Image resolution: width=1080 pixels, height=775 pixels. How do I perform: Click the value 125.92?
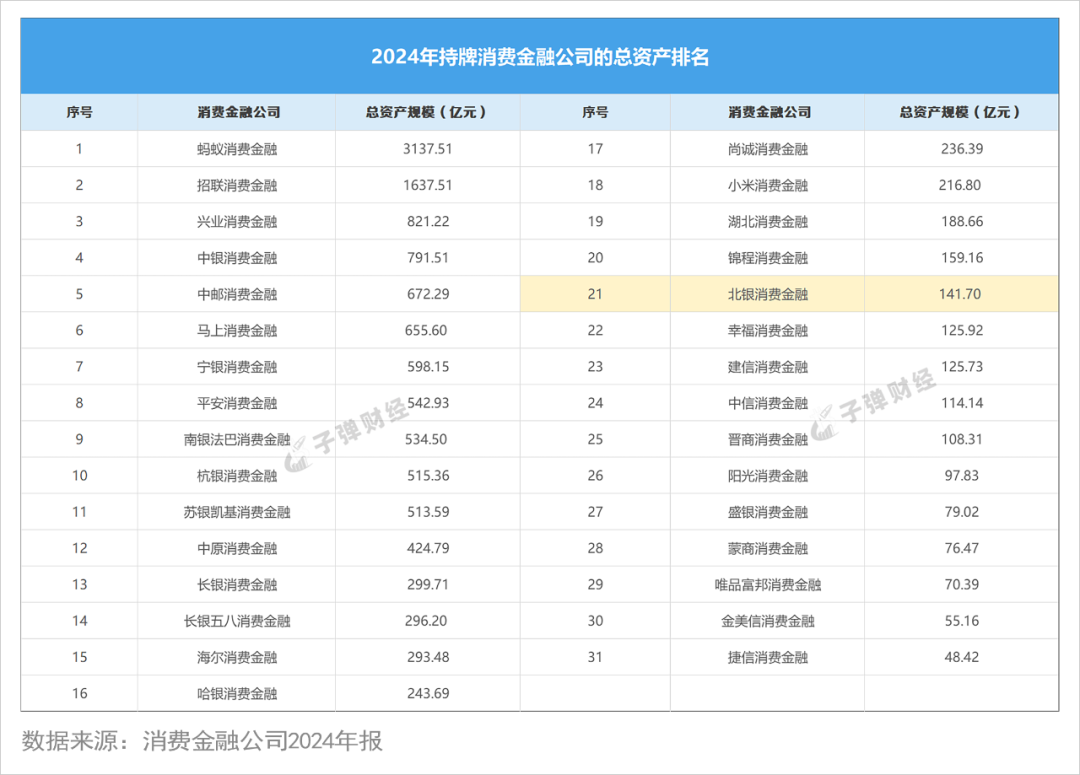coord(962,331)
